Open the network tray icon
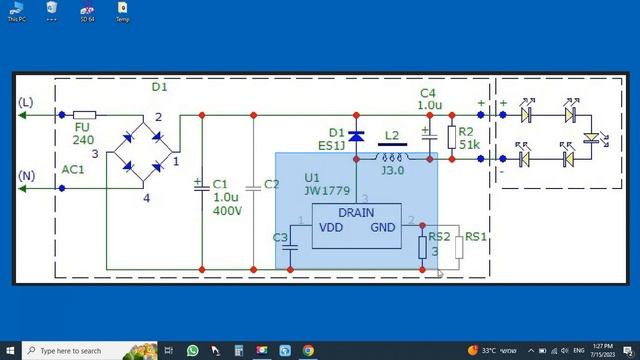This screenshot has height=360, width=640. click(x=554, y=351)
